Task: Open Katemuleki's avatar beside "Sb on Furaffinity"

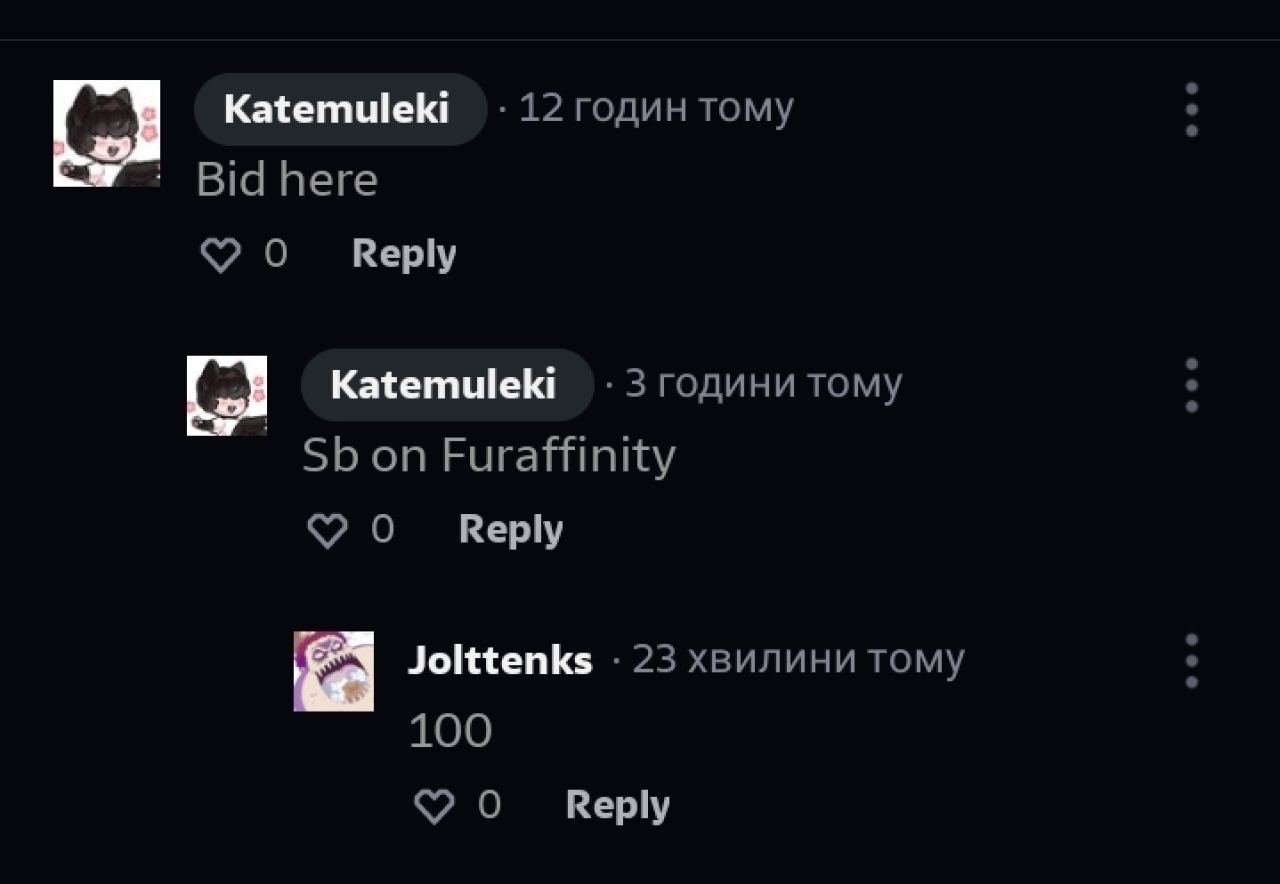Action: [227, 396]
